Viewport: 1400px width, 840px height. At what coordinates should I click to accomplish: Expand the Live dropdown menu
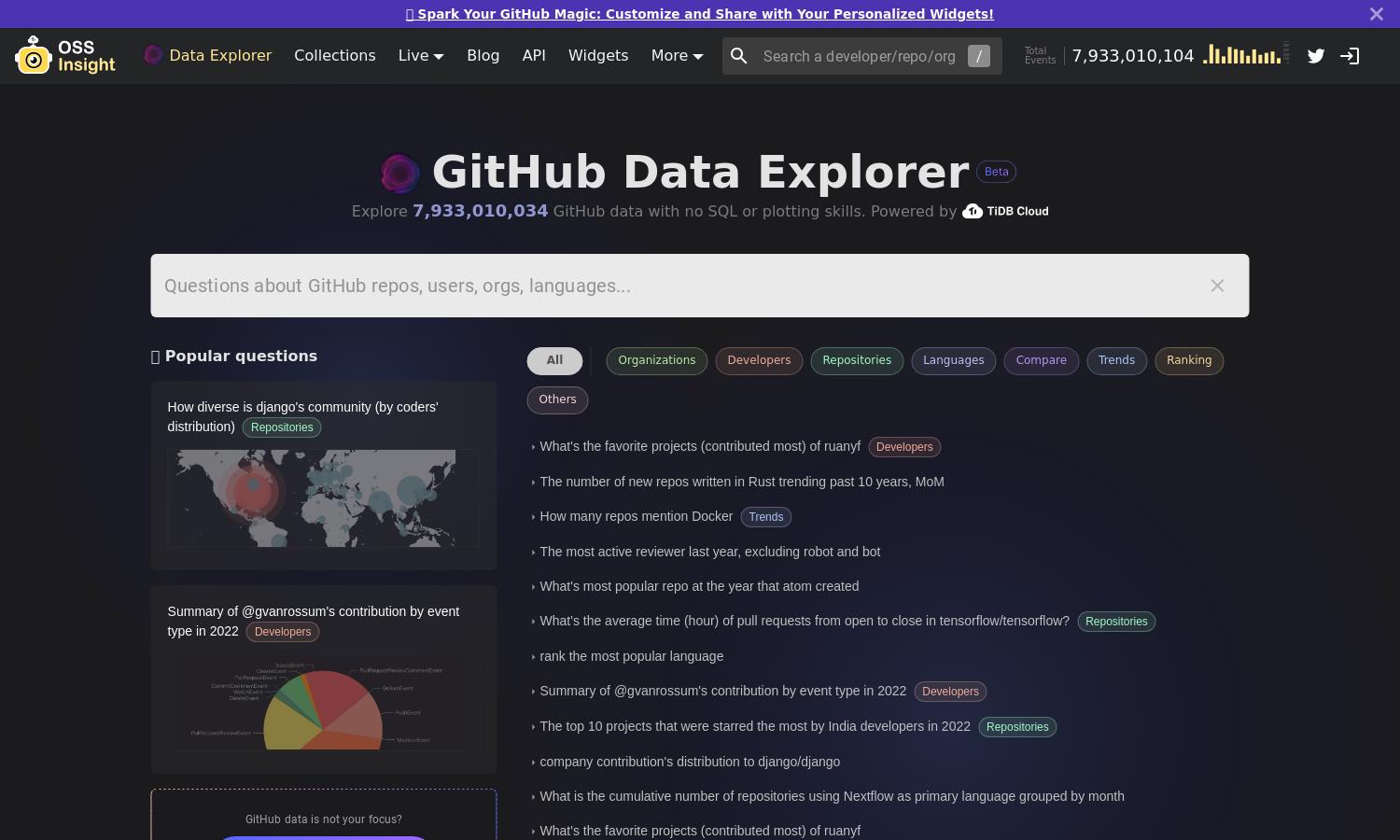(x=421, y=55)
